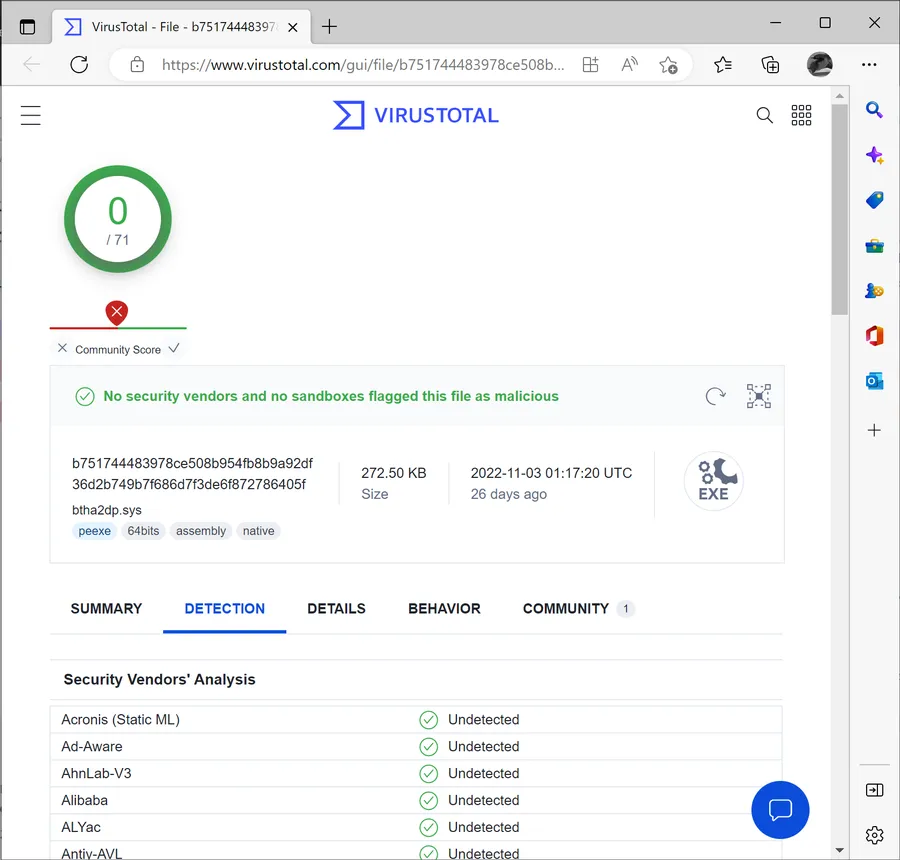This screenshot has height=860, width=900.
Task: Click the 64bits tag
Action: (143, 531)
